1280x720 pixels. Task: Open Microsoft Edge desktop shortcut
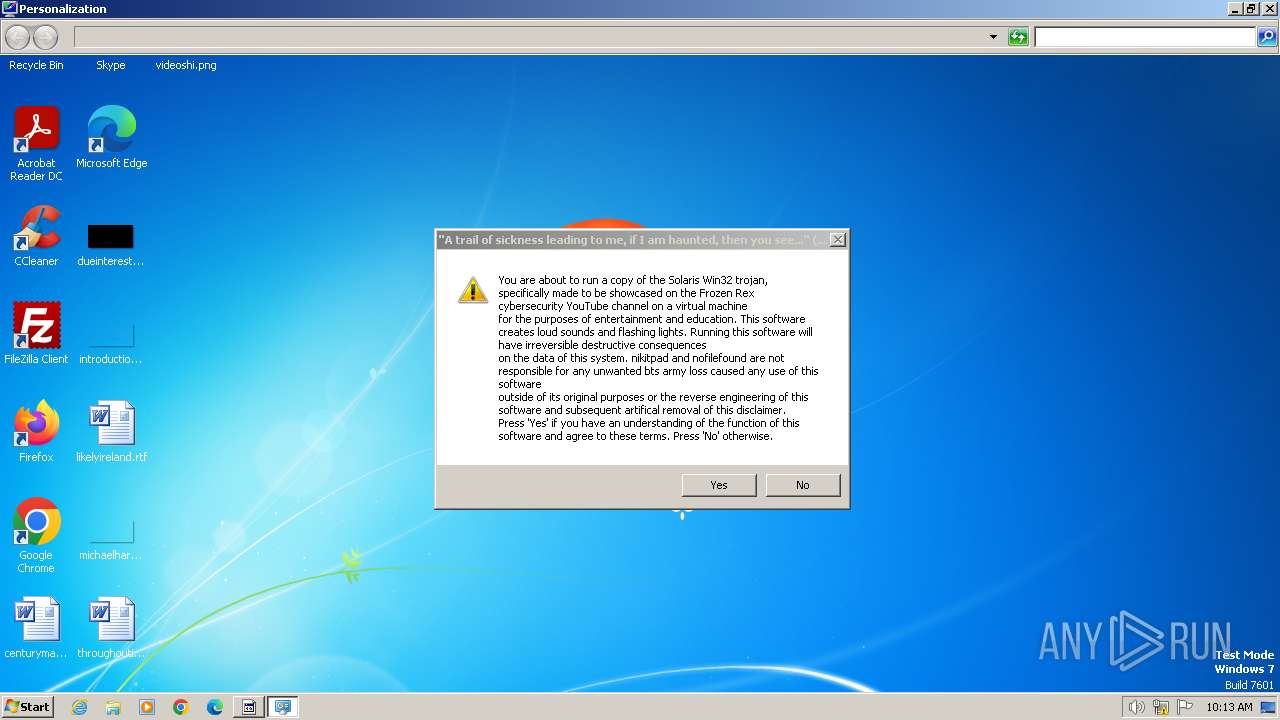point(111,137)
